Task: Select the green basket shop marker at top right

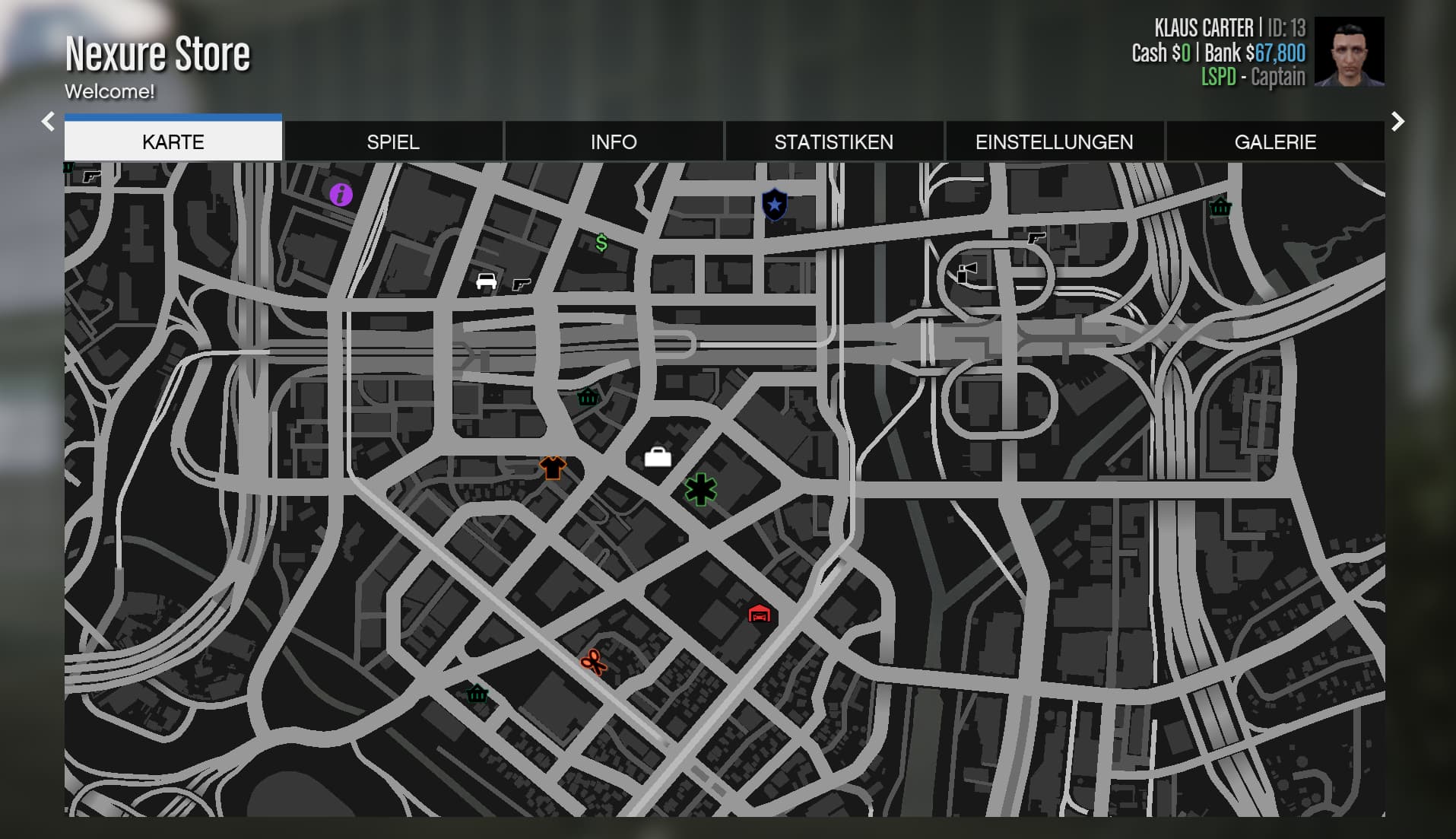Action: (x=1220, y=206)
